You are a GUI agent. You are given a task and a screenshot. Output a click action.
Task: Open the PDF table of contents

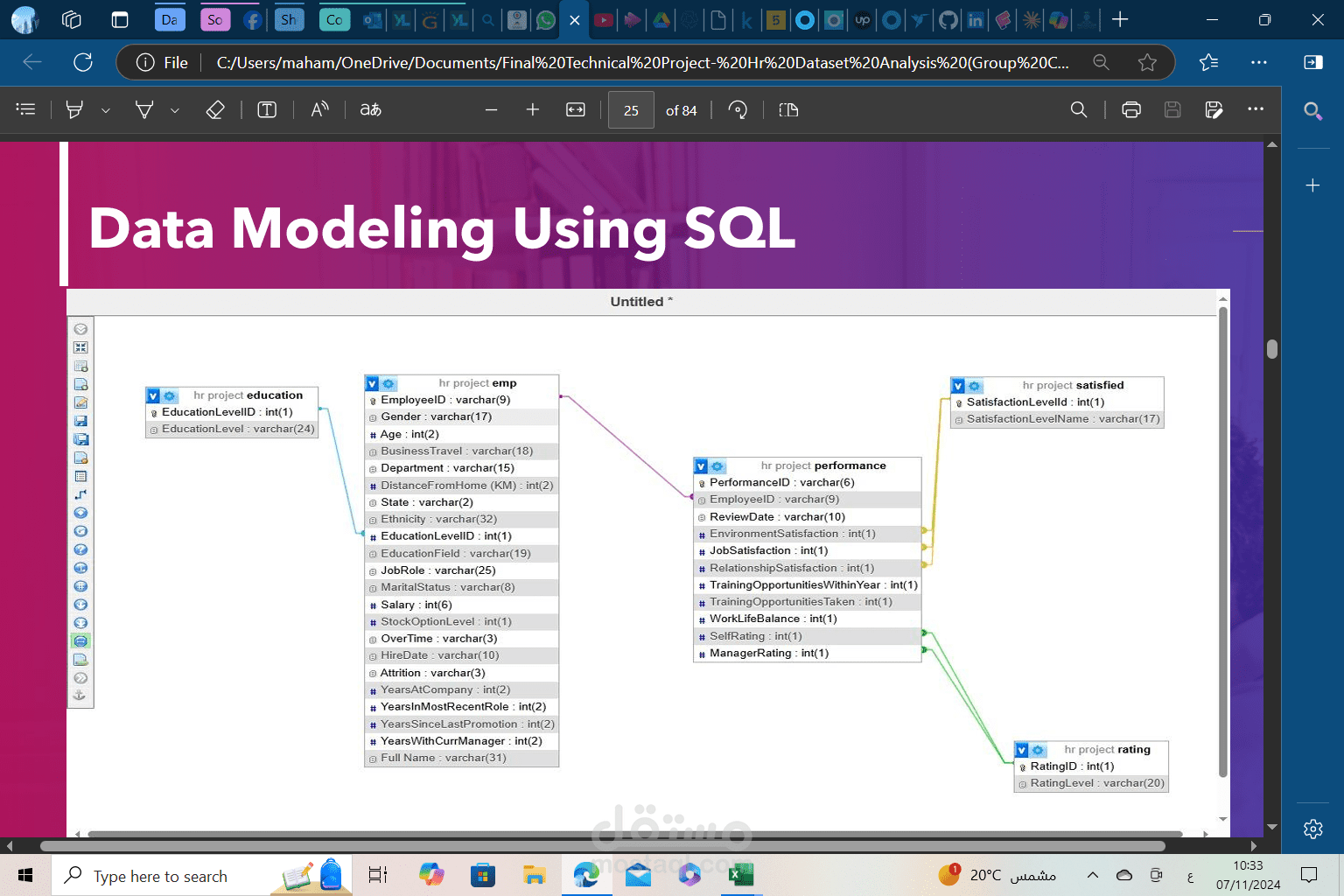point(26,109)
